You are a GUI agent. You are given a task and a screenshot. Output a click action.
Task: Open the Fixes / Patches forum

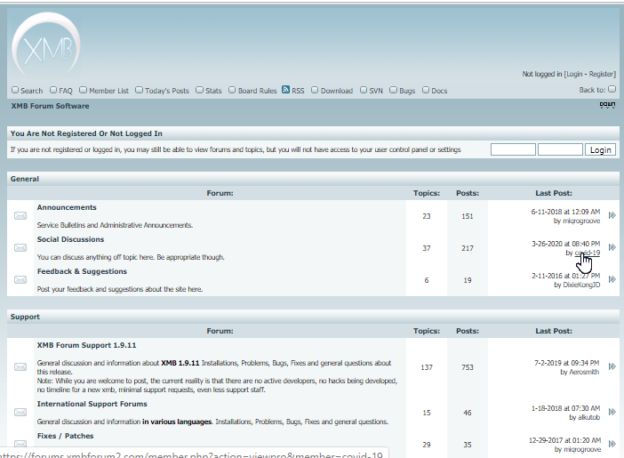coord(65,436)
